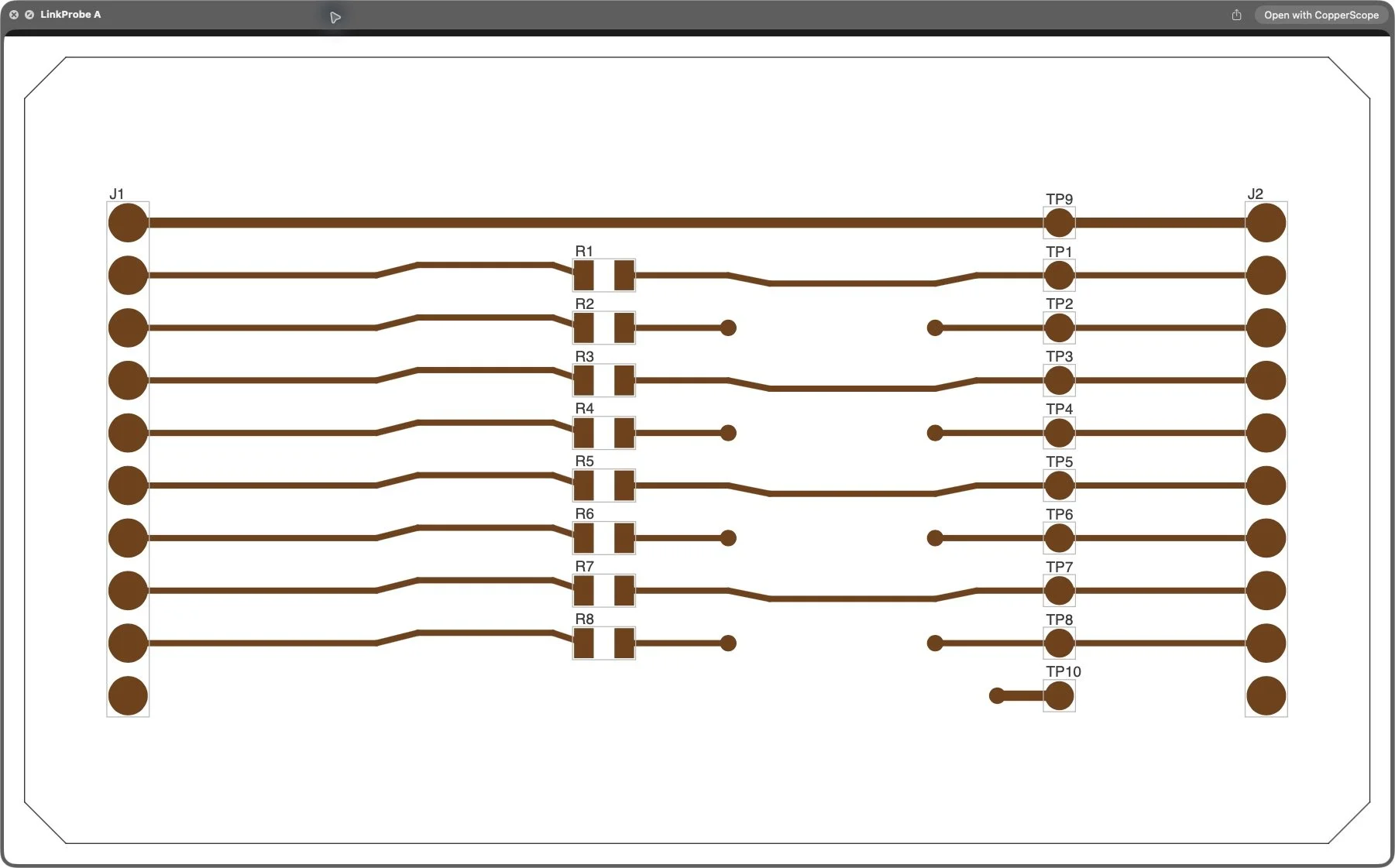Click the via left of TP8
1395x868 pixels.
click(x=935, y=643)
